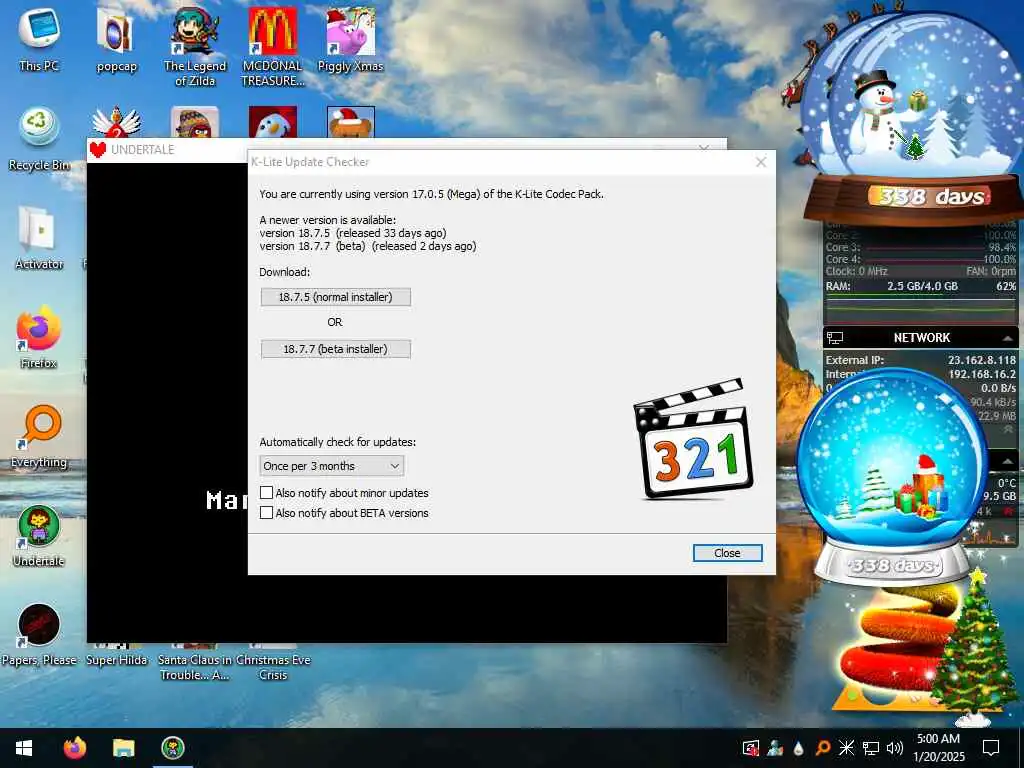Select the Activator desktop icon
1024x768 pixels.
(x=39, y=238)
